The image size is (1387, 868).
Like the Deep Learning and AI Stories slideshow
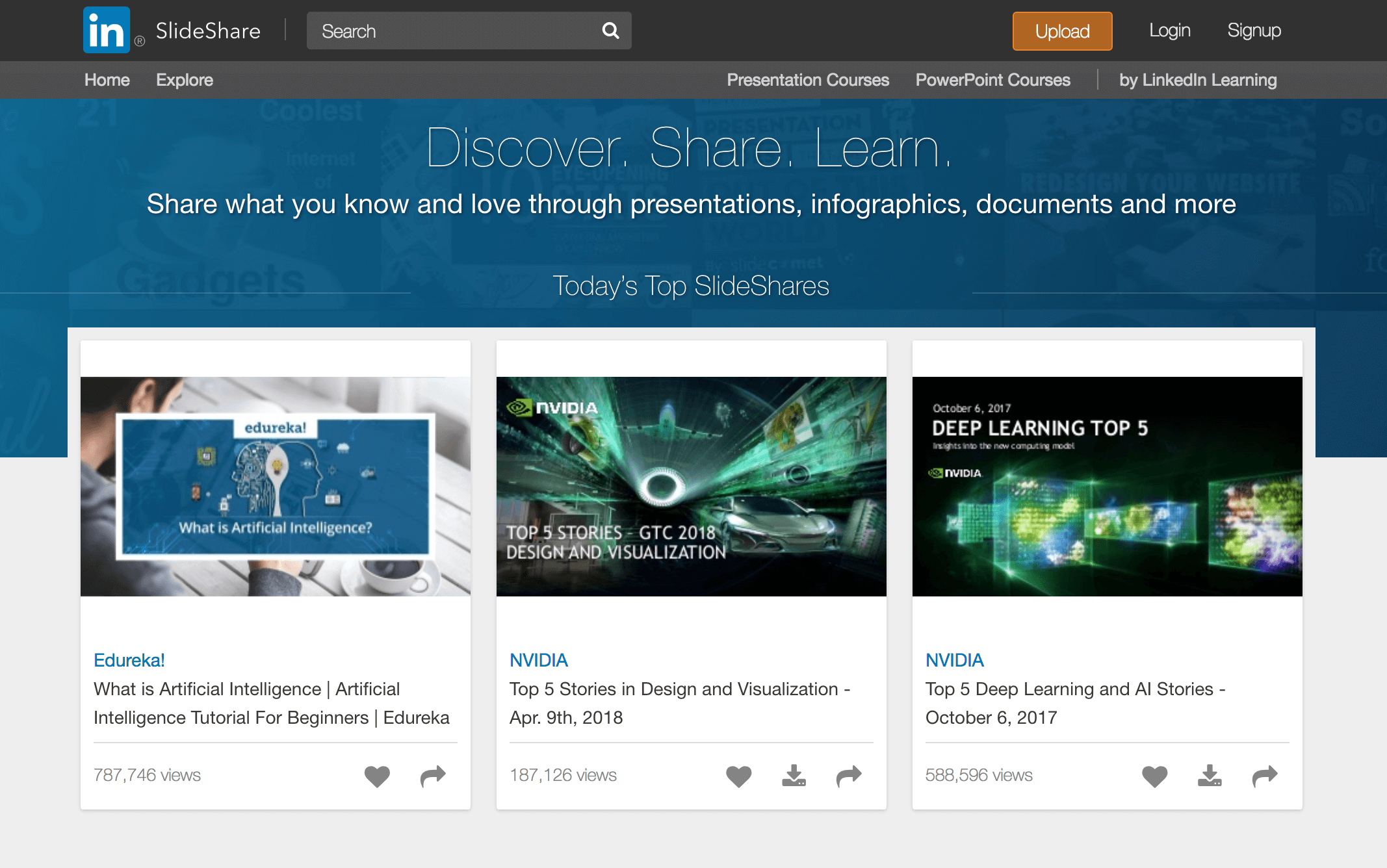click(x=1154, y=776)
